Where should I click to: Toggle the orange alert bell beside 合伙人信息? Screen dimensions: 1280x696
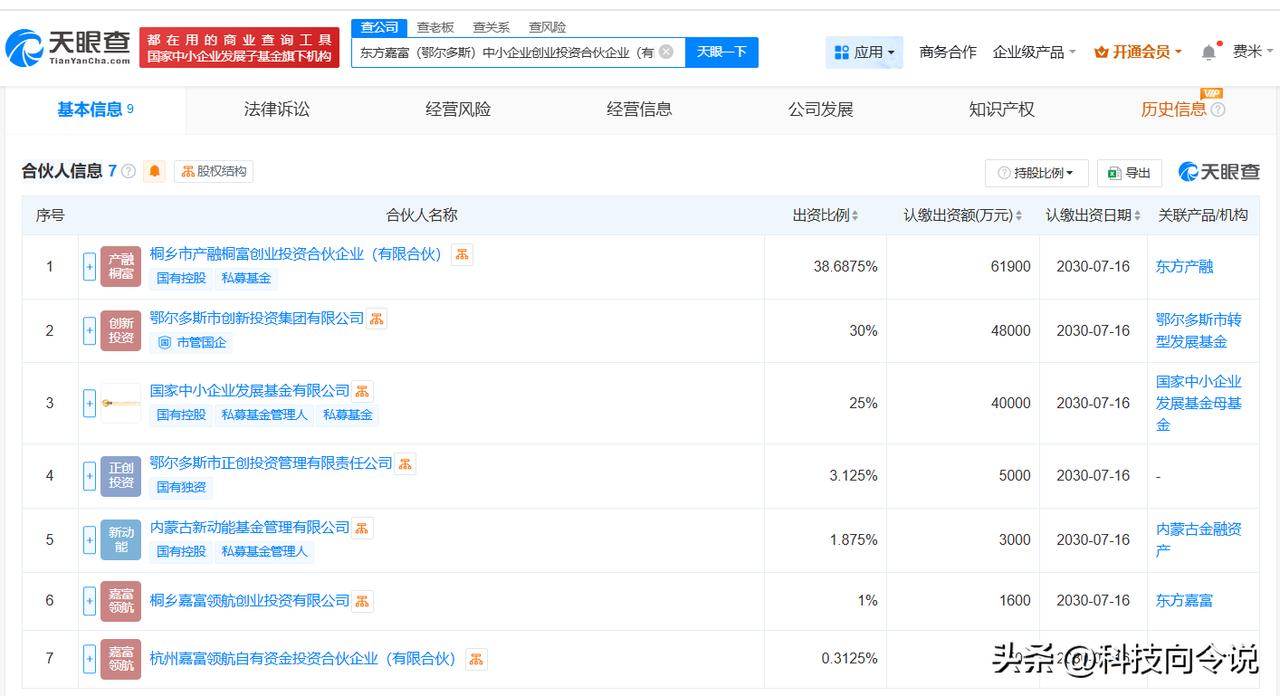[154, 171]
